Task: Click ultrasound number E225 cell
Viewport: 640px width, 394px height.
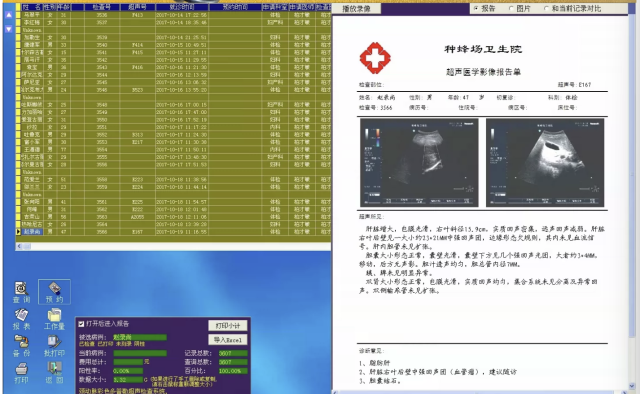Action: tap(137, 202)
